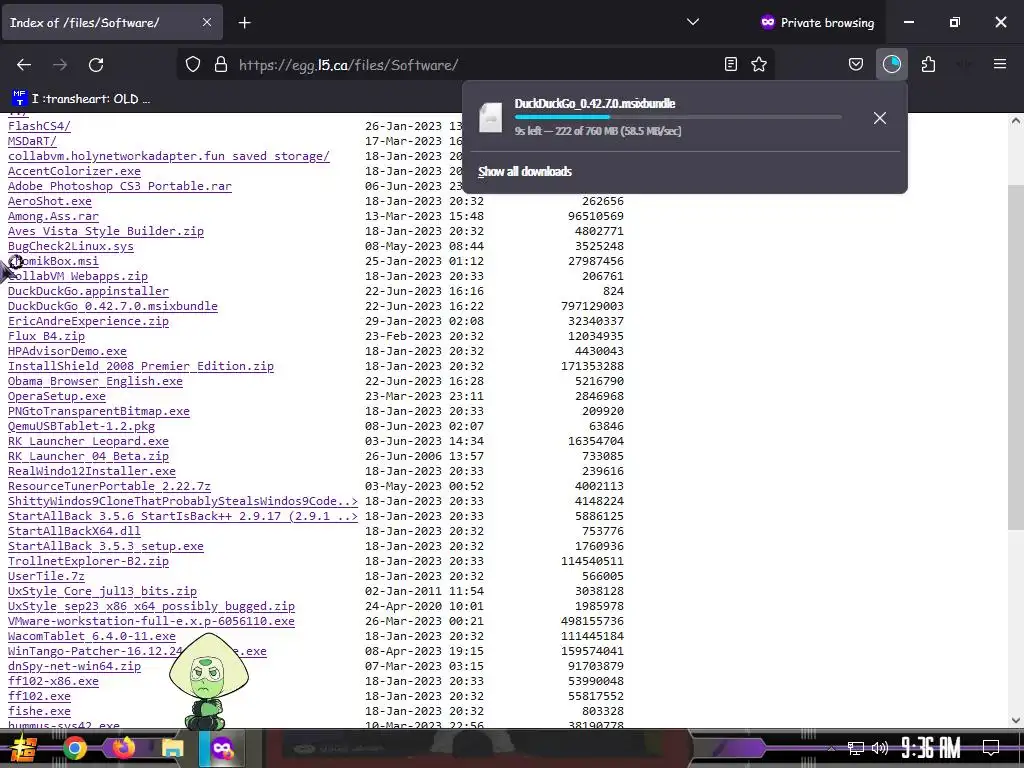Save to Pocket icon
The image size is (1024, 768).
coord(856,64)
